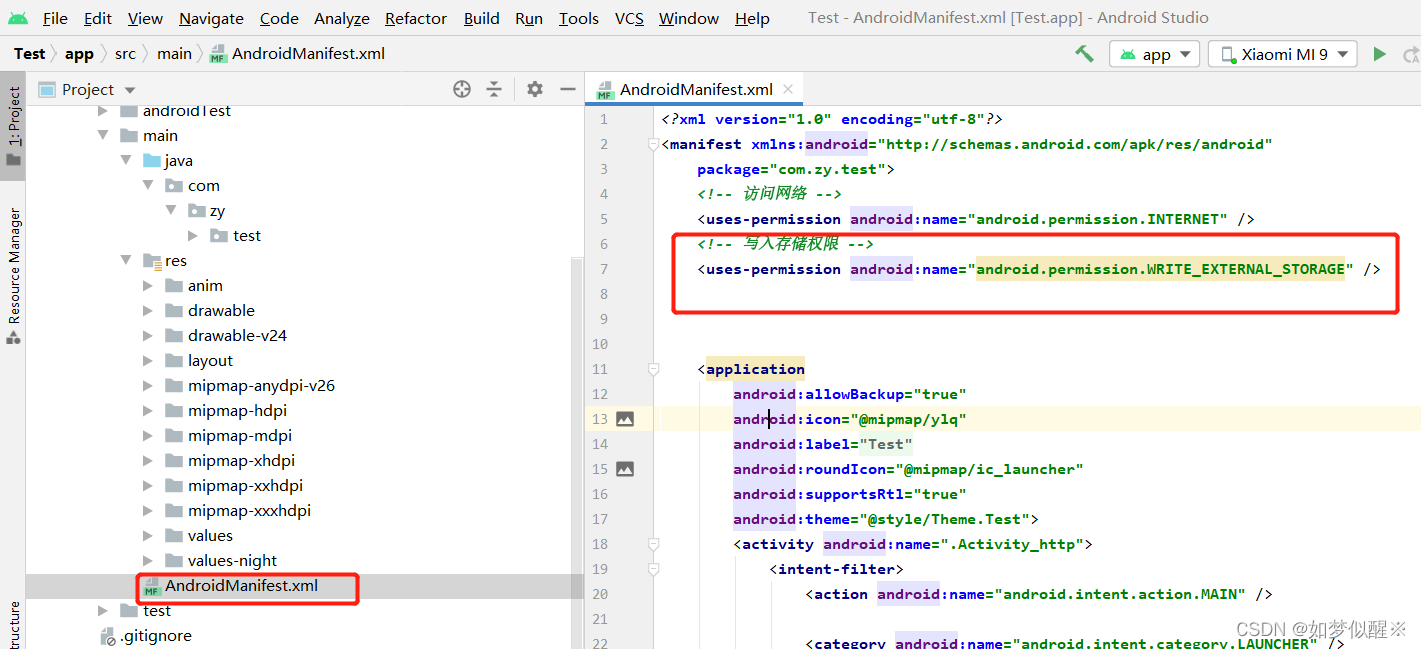Collapse the com package arrow

(148, 185)
